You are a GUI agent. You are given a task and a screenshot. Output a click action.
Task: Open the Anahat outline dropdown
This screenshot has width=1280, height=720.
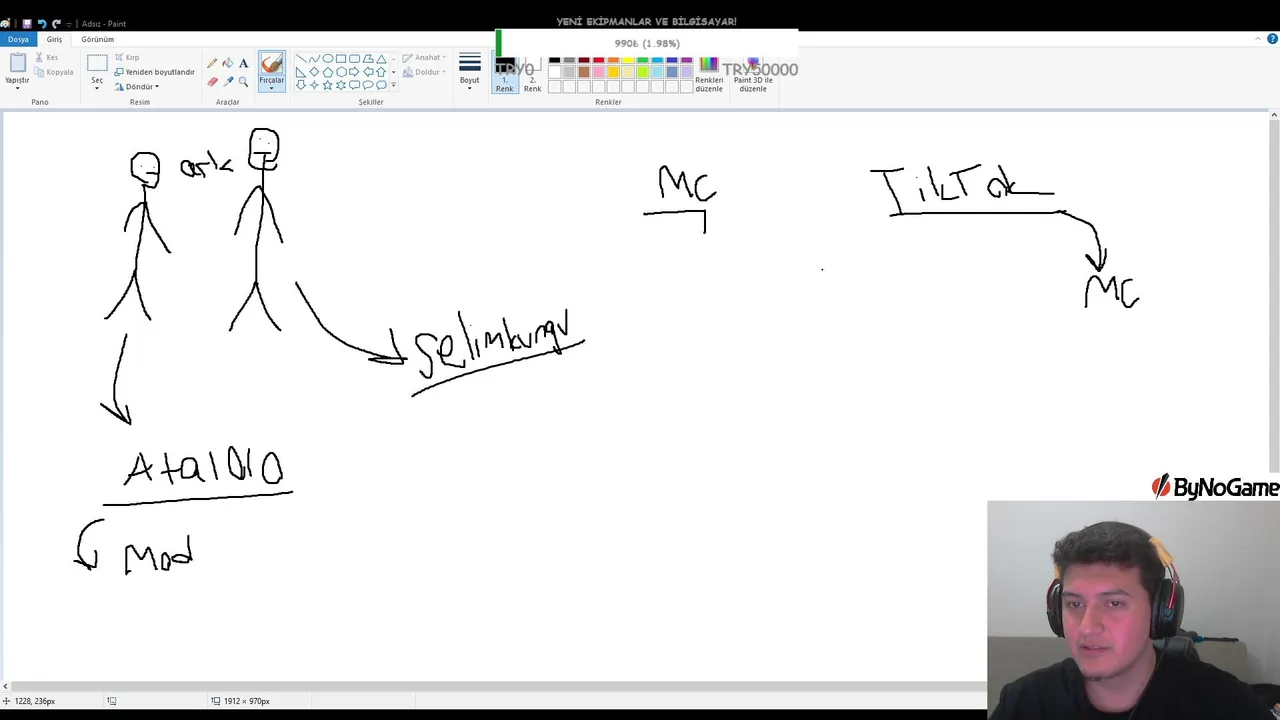(x=423, y=58)
